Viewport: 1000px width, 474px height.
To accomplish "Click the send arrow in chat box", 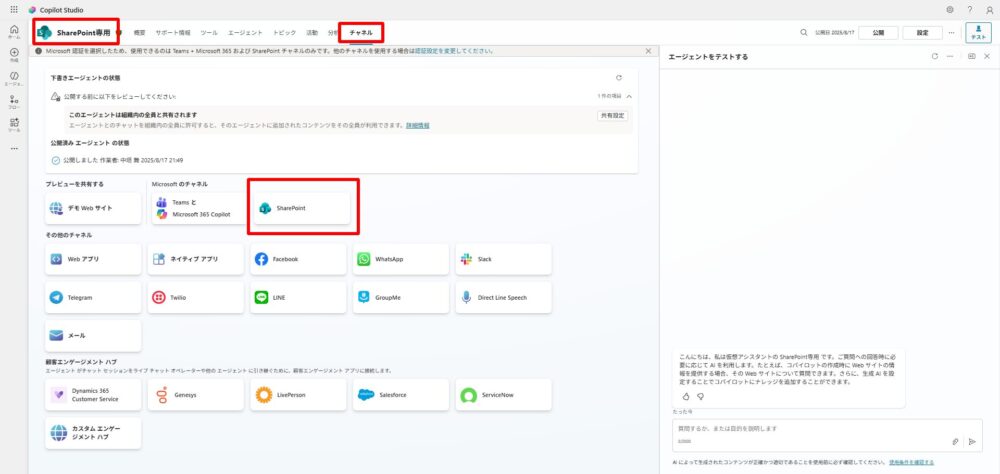I will click(x=971, y=441).
